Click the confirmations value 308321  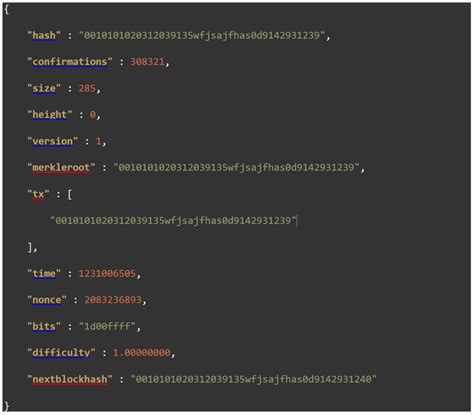[x=147, y=62]
